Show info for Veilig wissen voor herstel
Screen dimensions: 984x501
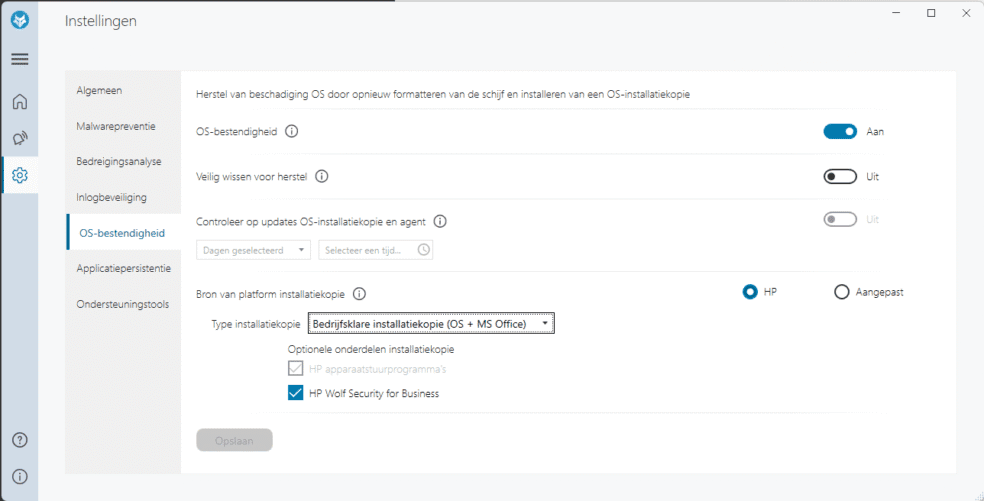pos(321,176)
